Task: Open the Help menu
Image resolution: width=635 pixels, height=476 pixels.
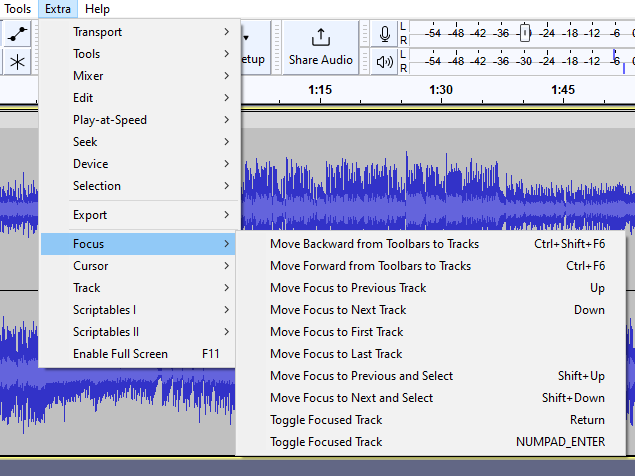Action: pyautogui.click(x=98, y=9)
